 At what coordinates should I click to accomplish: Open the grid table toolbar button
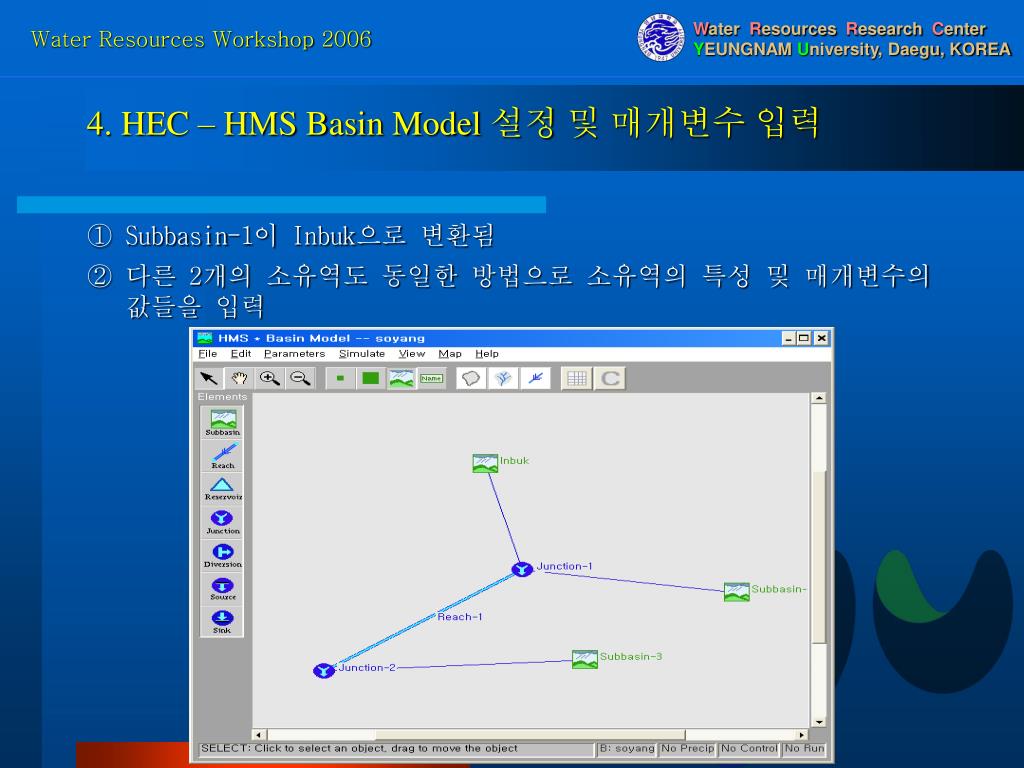577,378
